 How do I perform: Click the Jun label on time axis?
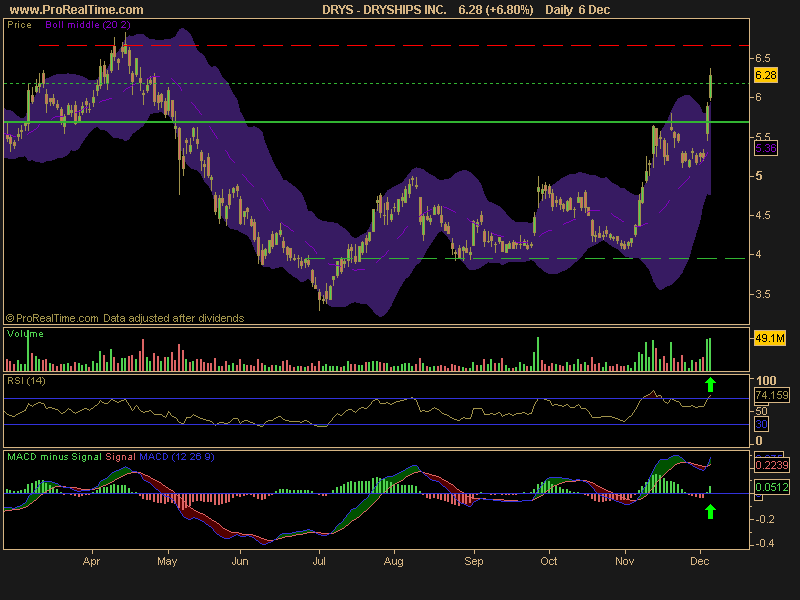point(240,561)
